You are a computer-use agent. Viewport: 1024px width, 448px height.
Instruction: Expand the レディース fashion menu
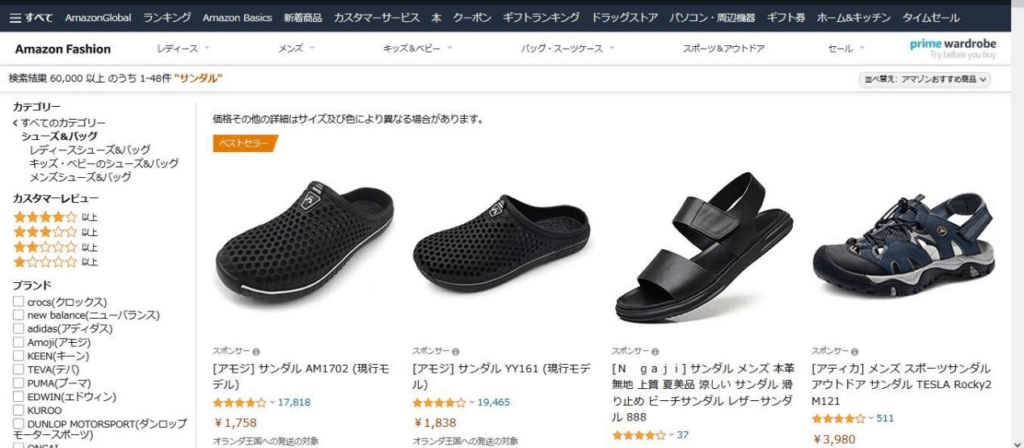[x=184, y=49]
